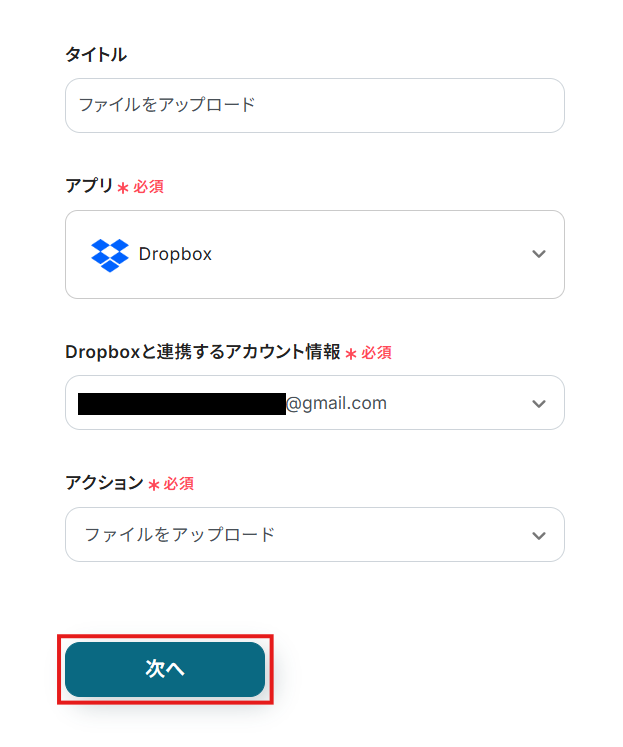Open the ファイルをアップロード action dropdown
Viewport: 623px width, 747px height.
315,535
